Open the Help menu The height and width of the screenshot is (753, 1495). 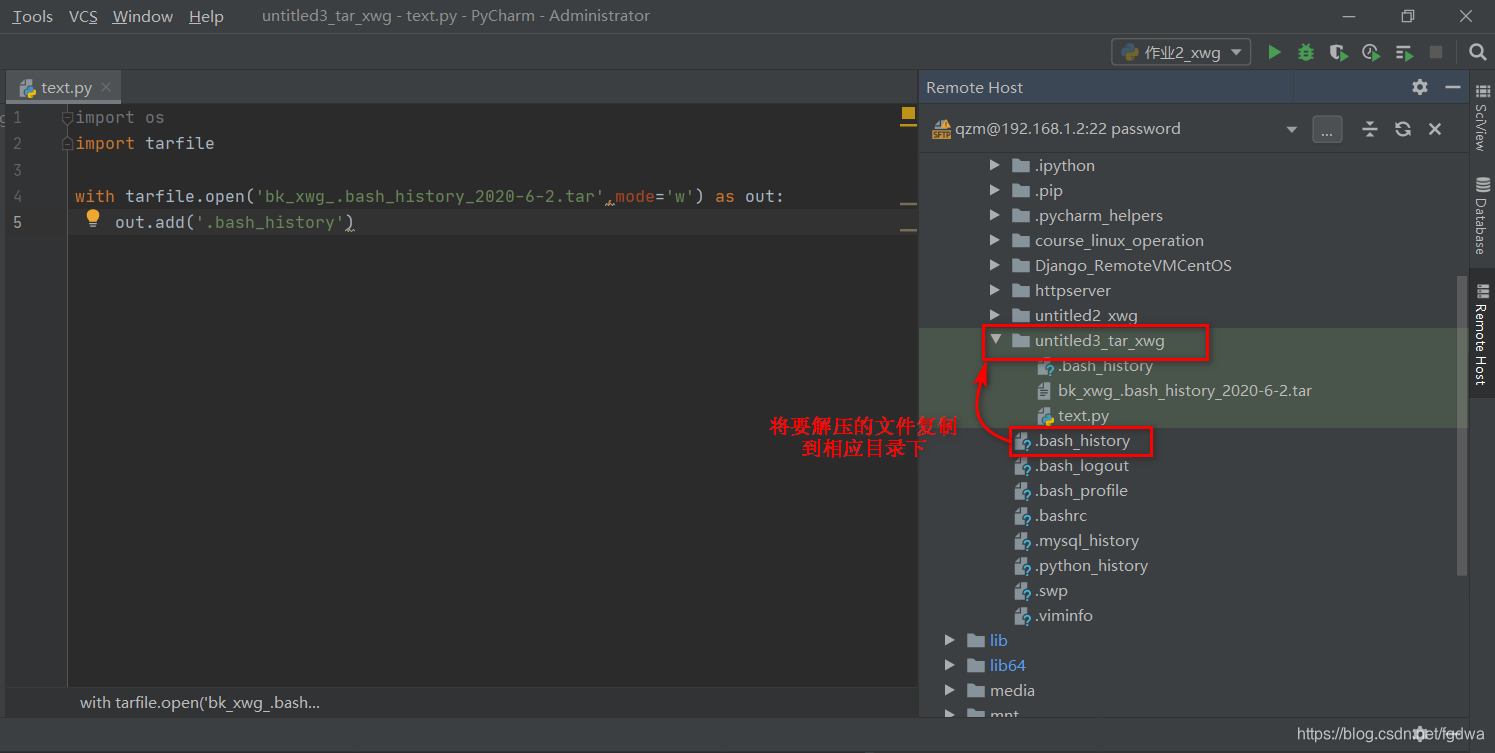[206, 16]
